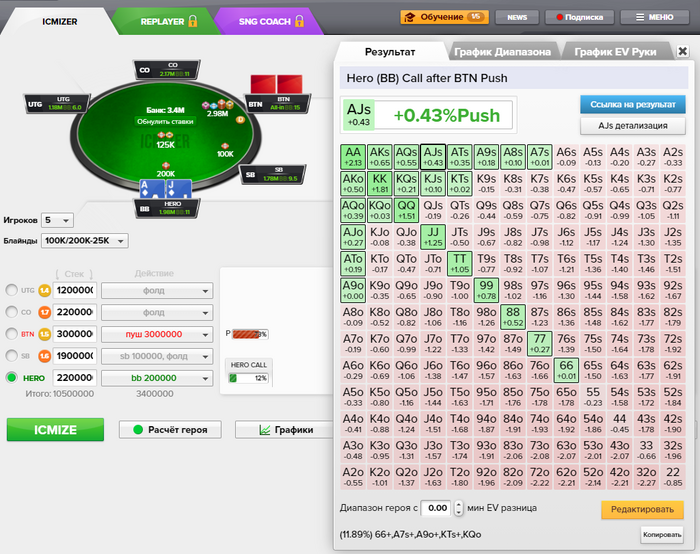Image resolution: width=700 pixels, height=554 pixels.
Task: Click the CO seat plate on table
Action: coord(167,70)
